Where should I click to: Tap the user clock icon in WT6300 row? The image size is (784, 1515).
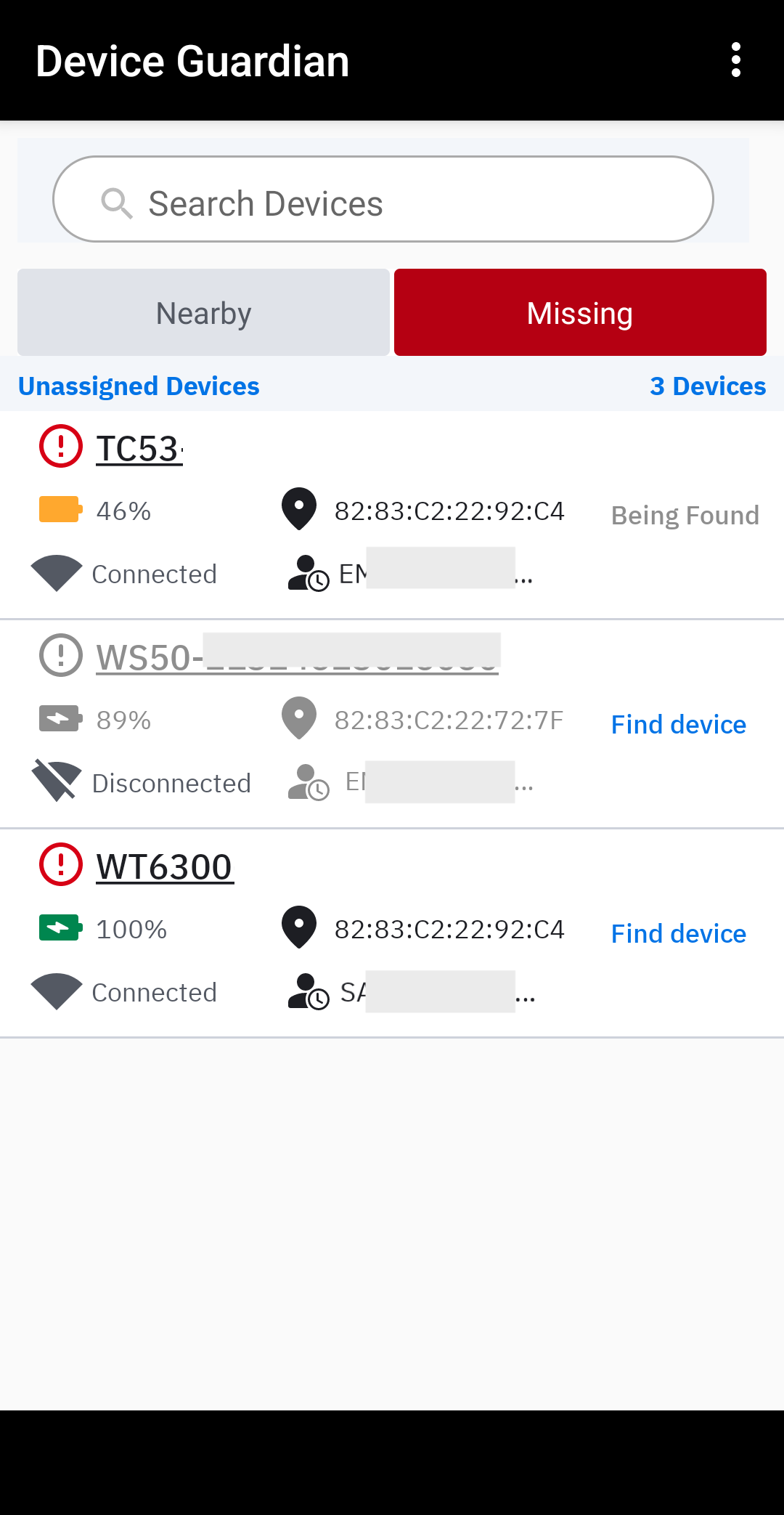point(309,992)
